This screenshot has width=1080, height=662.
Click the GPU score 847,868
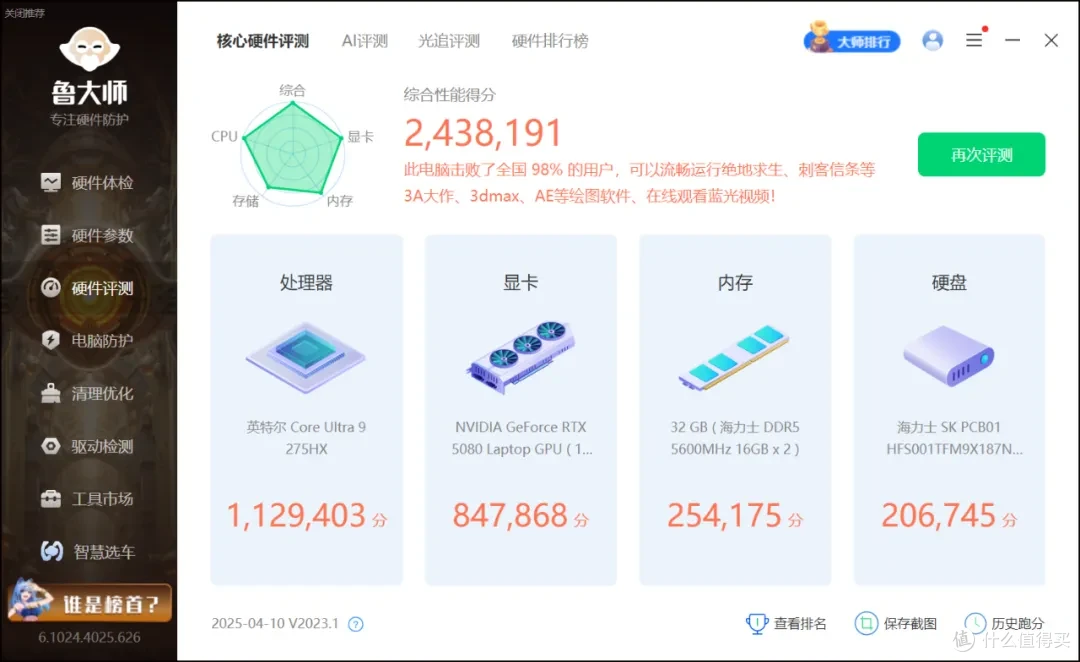[x=510, y=515]
